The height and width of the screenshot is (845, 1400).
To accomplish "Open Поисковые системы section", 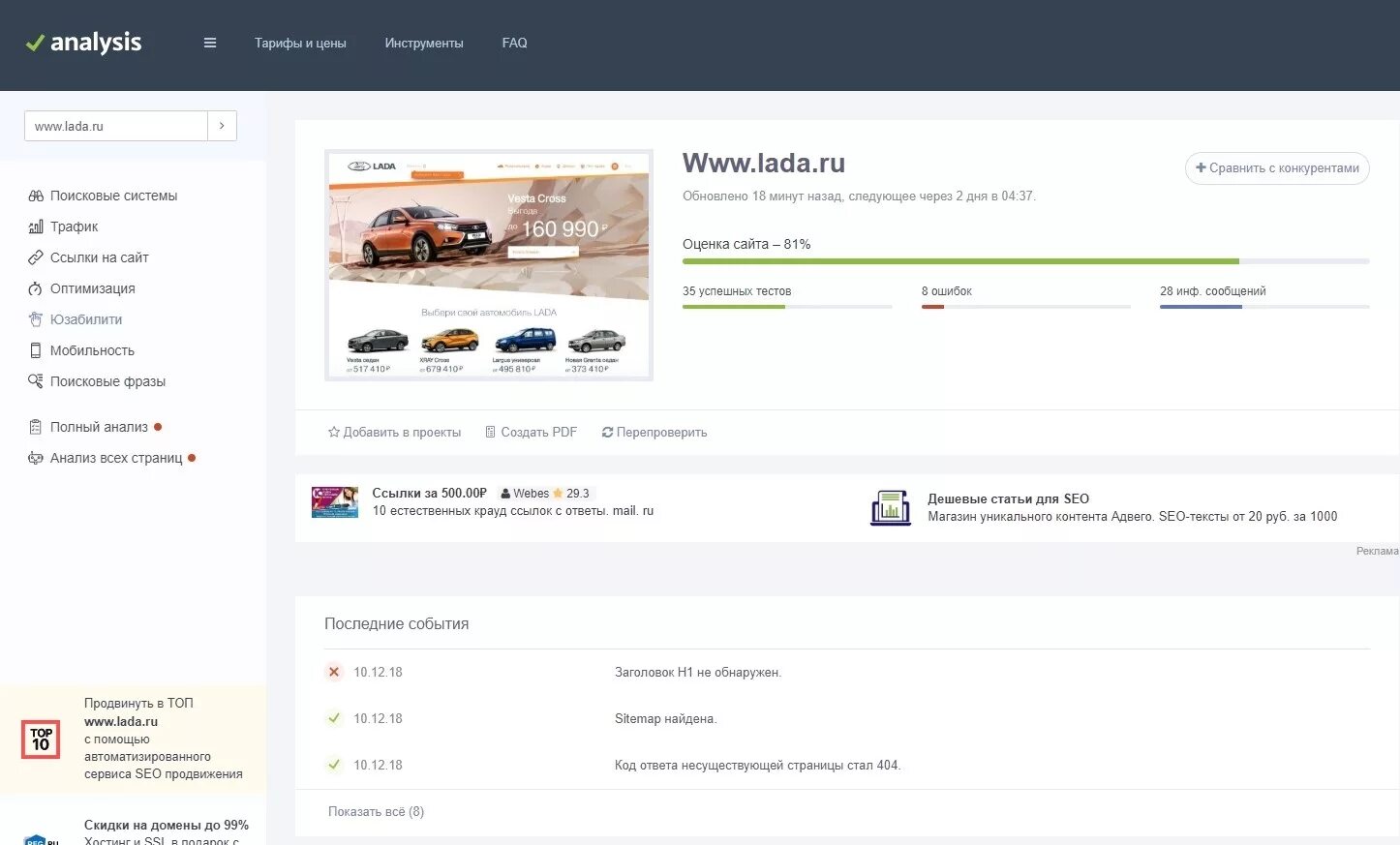I will 113,196.
